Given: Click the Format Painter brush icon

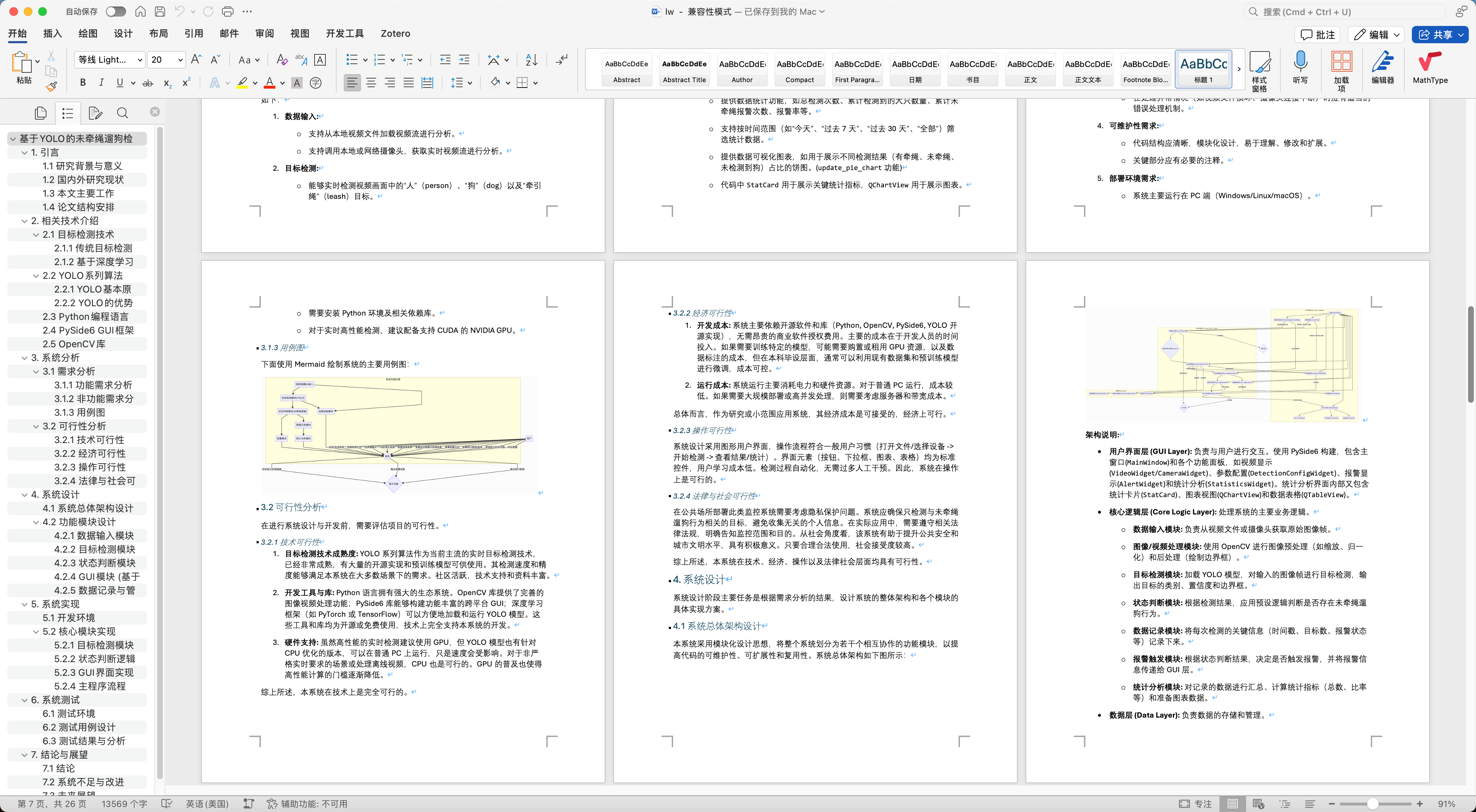Looking at the screenshot, I should (x=52, y=87).
